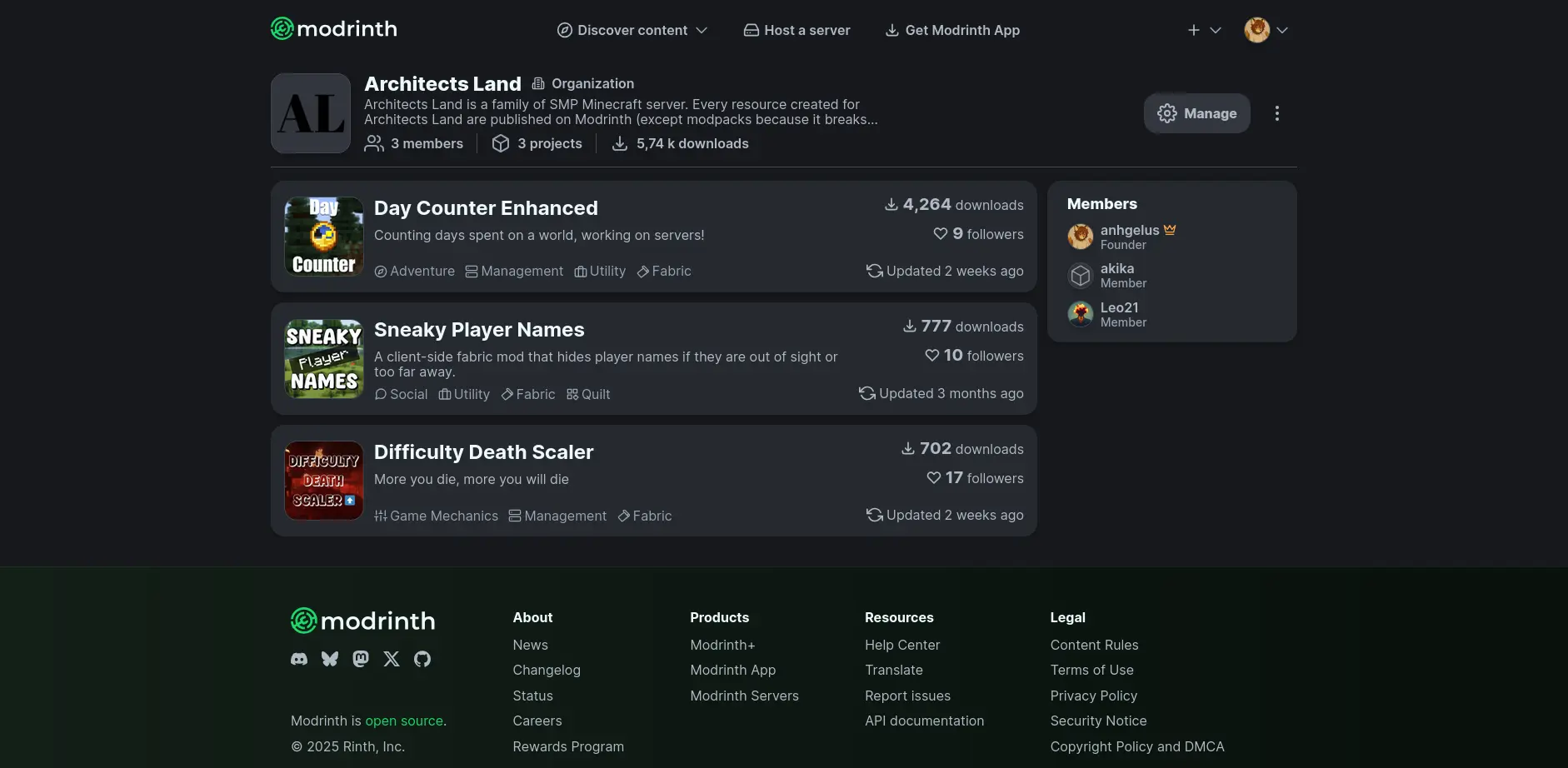Image resolution: width=1568 pixels, height=768 pixels.
Task: Click the akika cube avatar in Members
Action: click(x=1081, y=275)
